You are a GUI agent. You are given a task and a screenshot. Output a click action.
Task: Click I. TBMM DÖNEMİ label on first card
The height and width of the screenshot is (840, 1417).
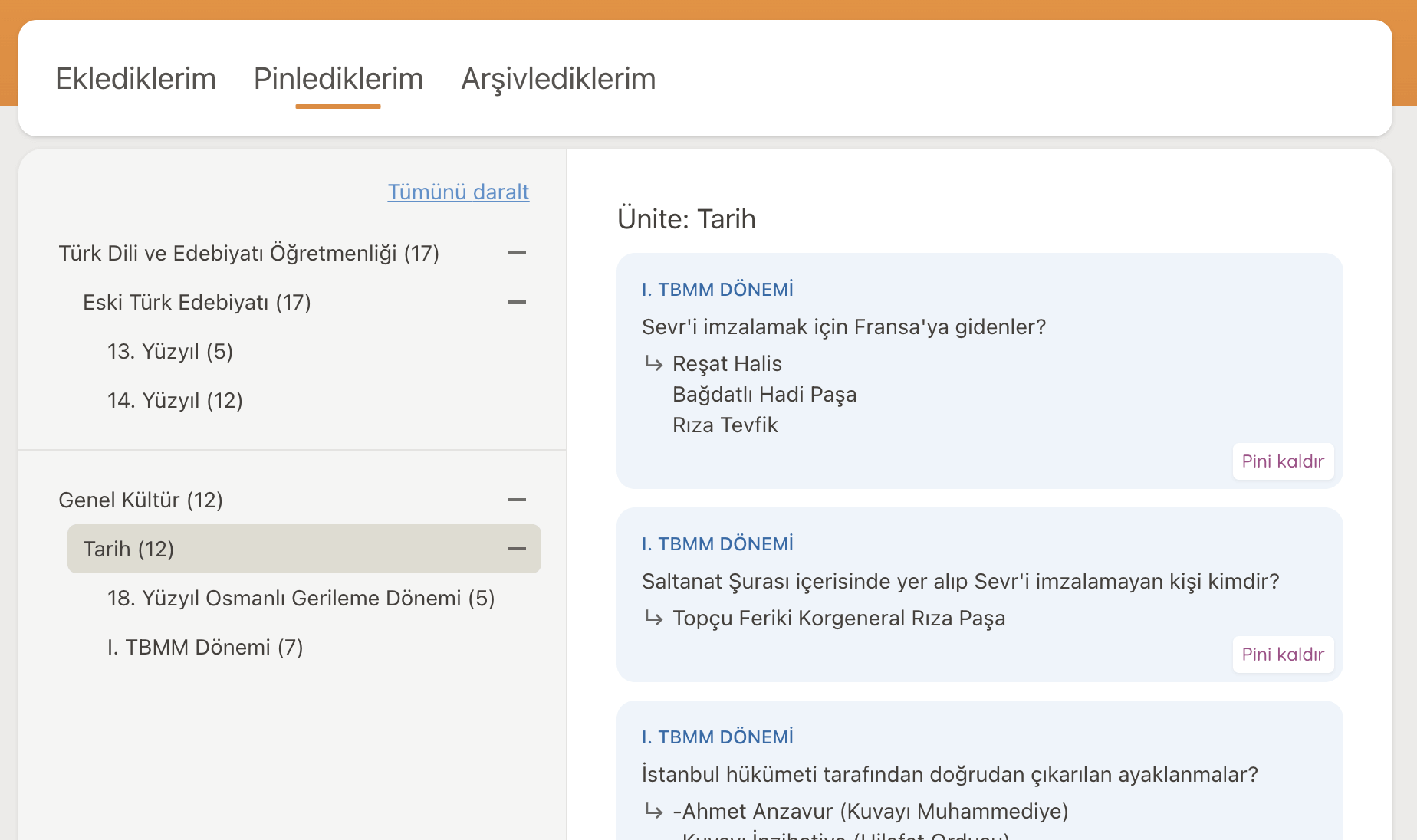pyautogui.click(x=717, y=290)
